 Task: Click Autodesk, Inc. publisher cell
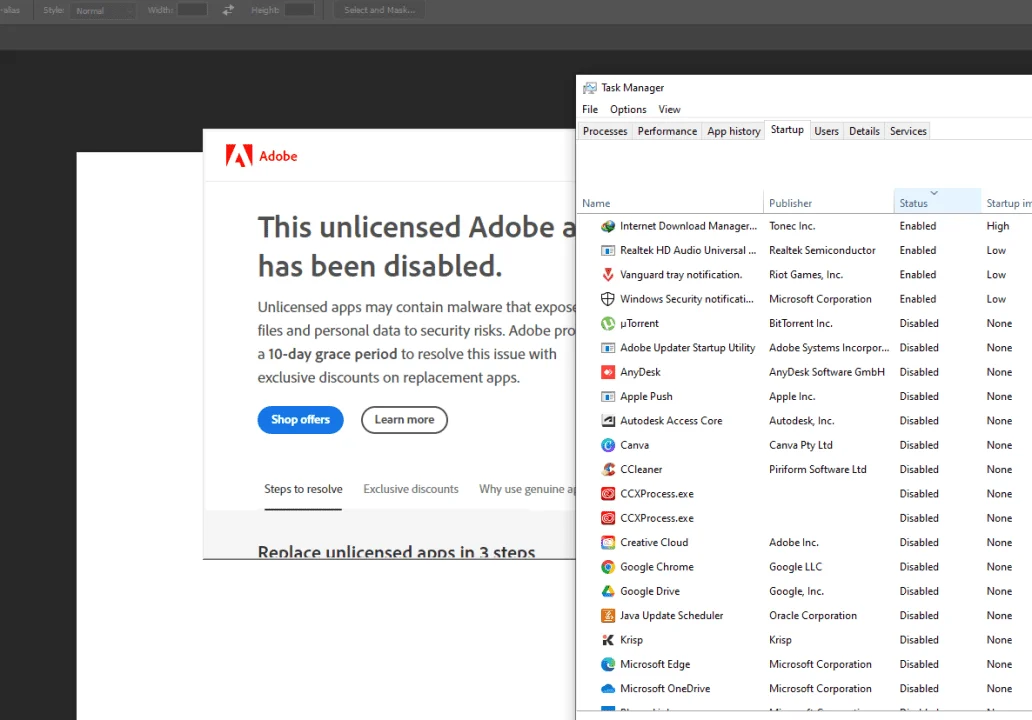click(x=801, y=421)
